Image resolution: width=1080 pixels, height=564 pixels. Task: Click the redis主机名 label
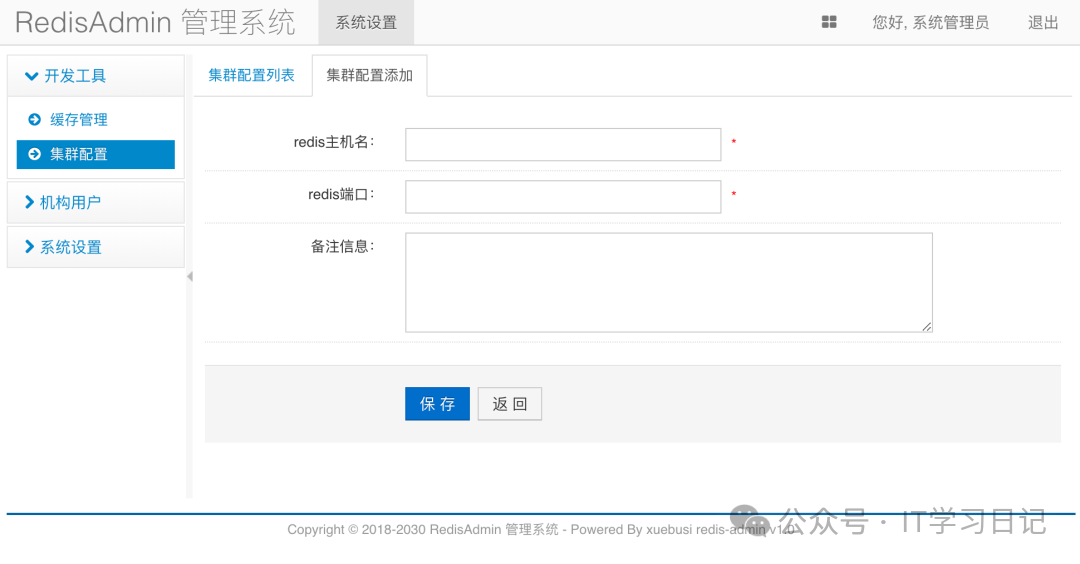(x=334, y=142)
